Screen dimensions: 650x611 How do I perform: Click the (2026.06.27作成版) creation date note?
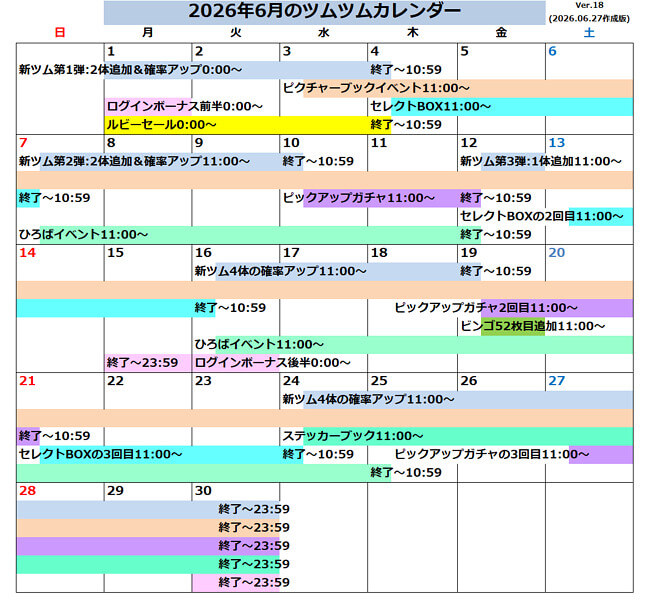pyautogui.click(x=589, y=19)
